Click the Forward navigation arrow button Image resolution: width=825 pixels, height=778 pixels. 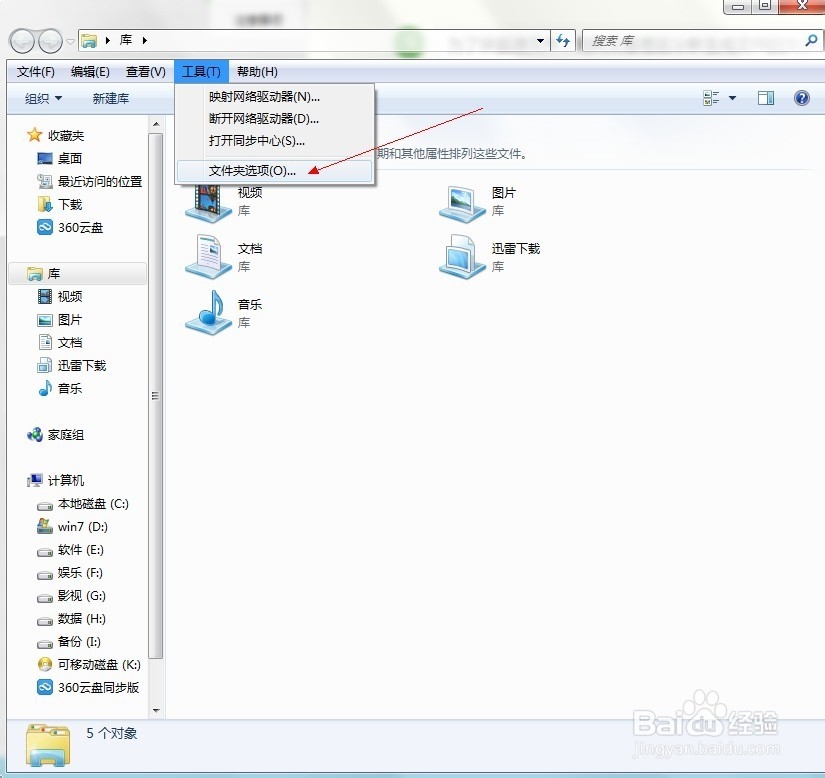[x=51, y=41]
